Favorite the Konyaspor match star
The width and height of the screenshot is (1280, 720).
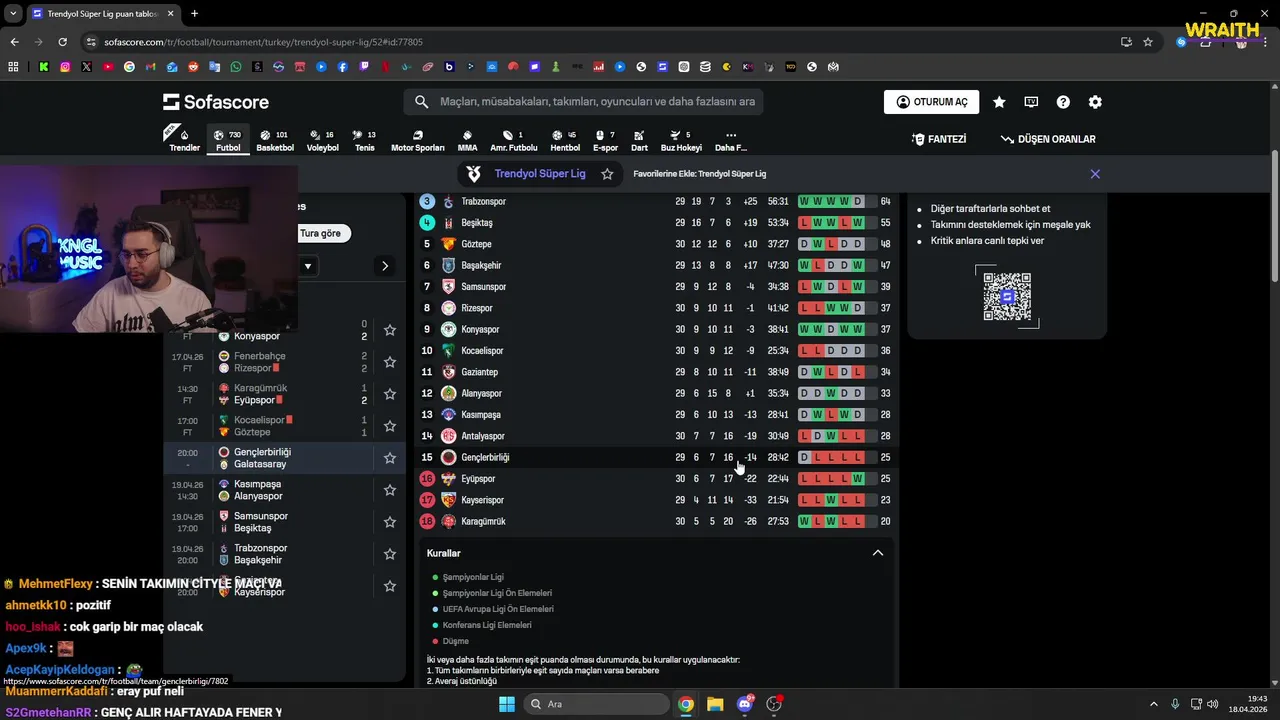[390, 330]
